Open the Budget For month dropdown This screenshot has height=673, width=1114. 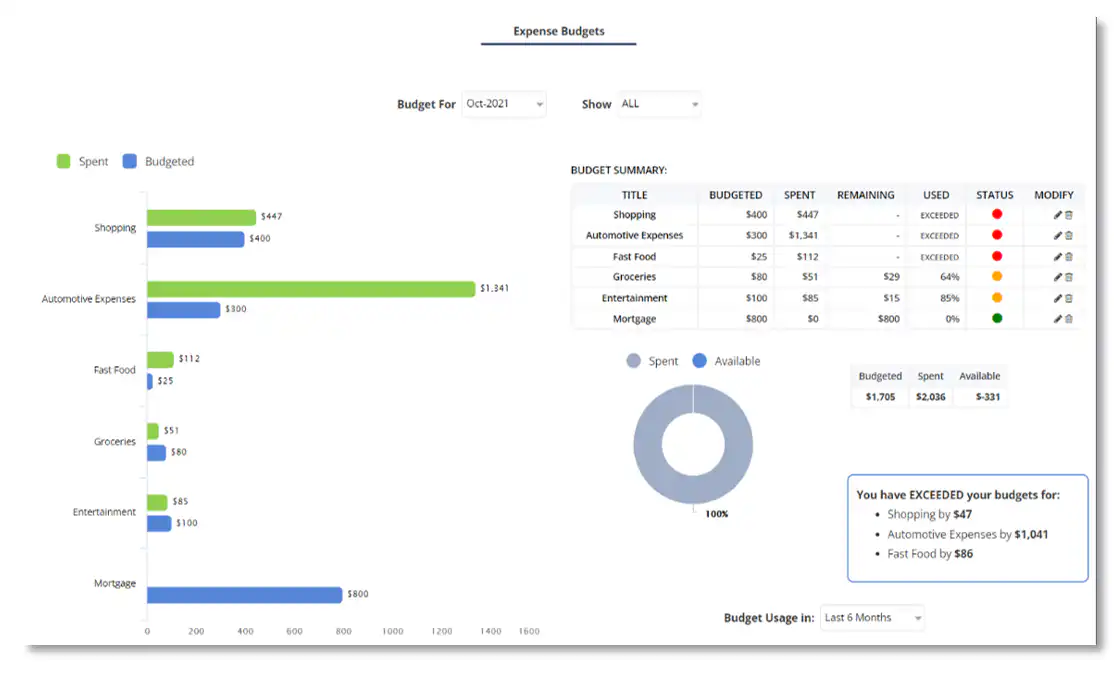[504, 104]
